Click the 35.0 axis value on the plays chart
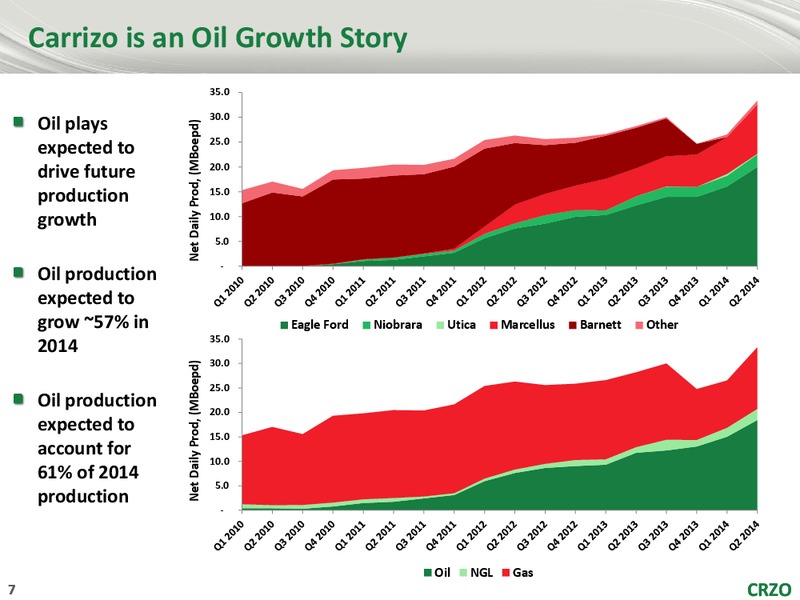The width and height of the screenshot is (800, 600). (x=219, y=92)
